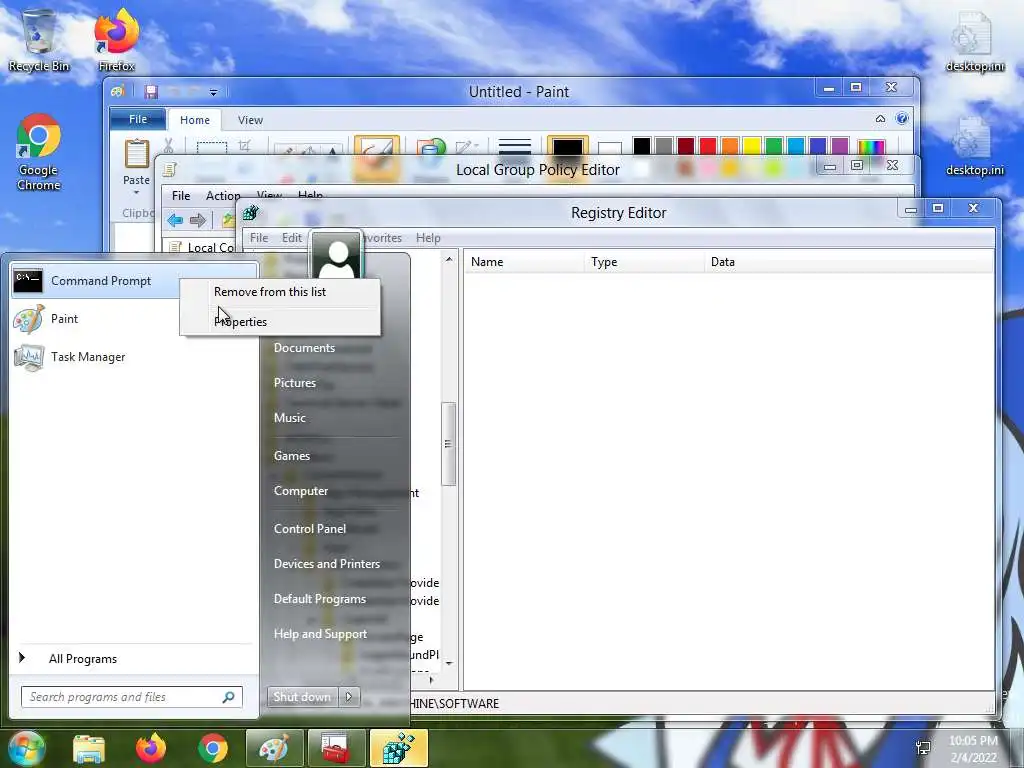
Task: Open the File menu in Registry Editor
Action: click(259, 238)
